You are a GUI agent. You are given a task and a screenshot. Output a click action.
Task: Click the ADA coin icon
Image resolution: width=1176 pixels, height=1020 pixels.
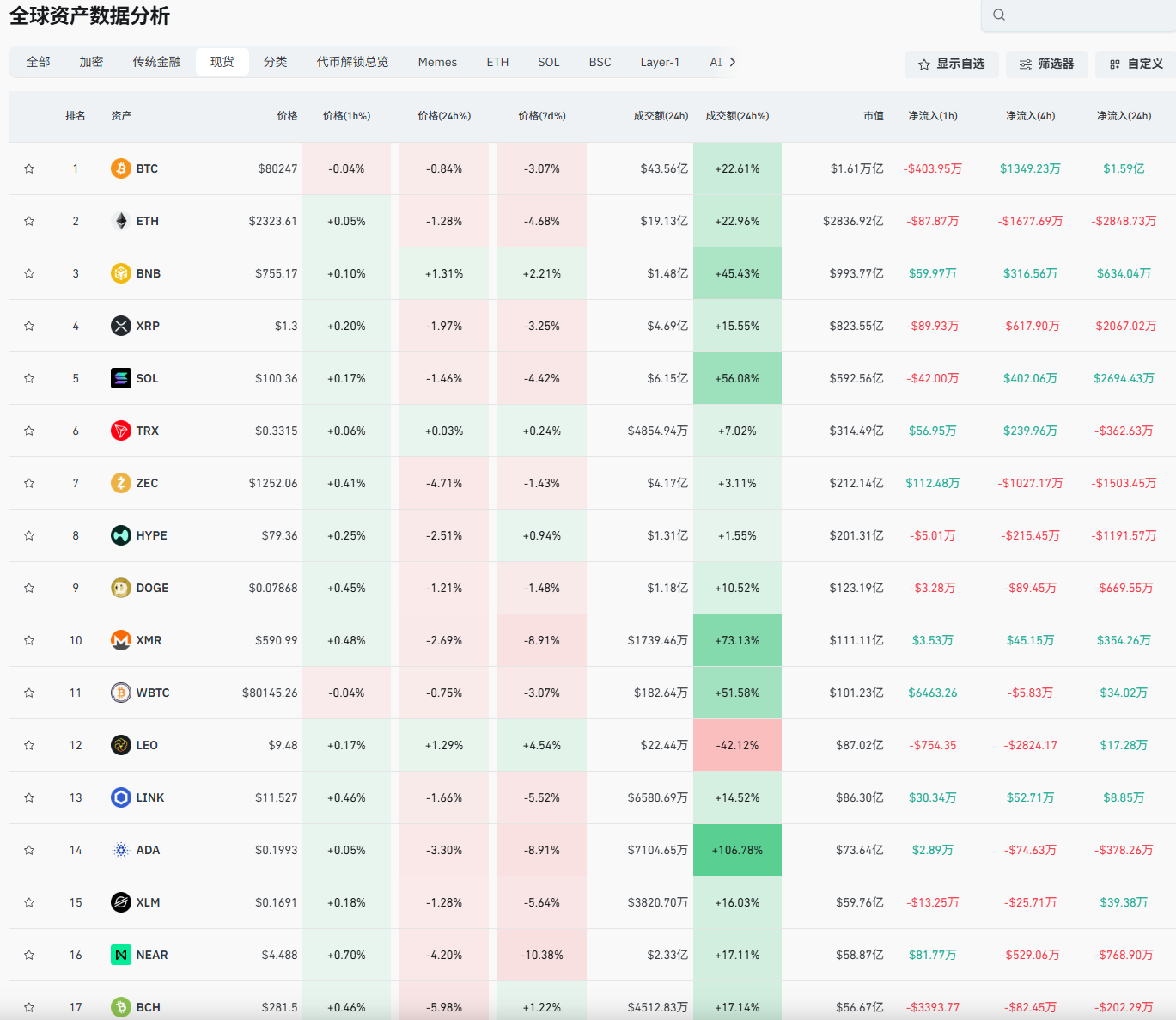(x=121, y=850)
